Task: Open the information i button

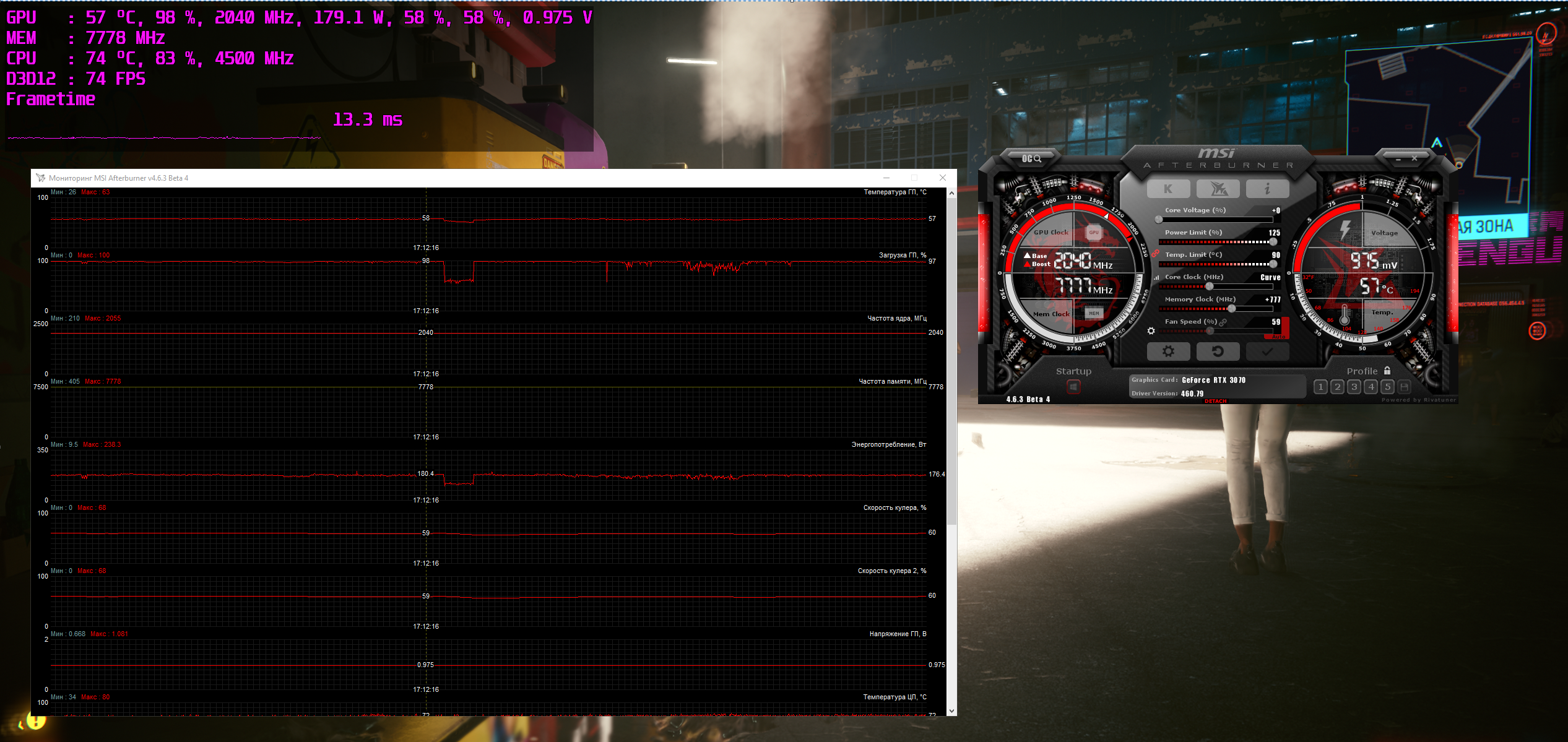Action: coord(1267,189)
